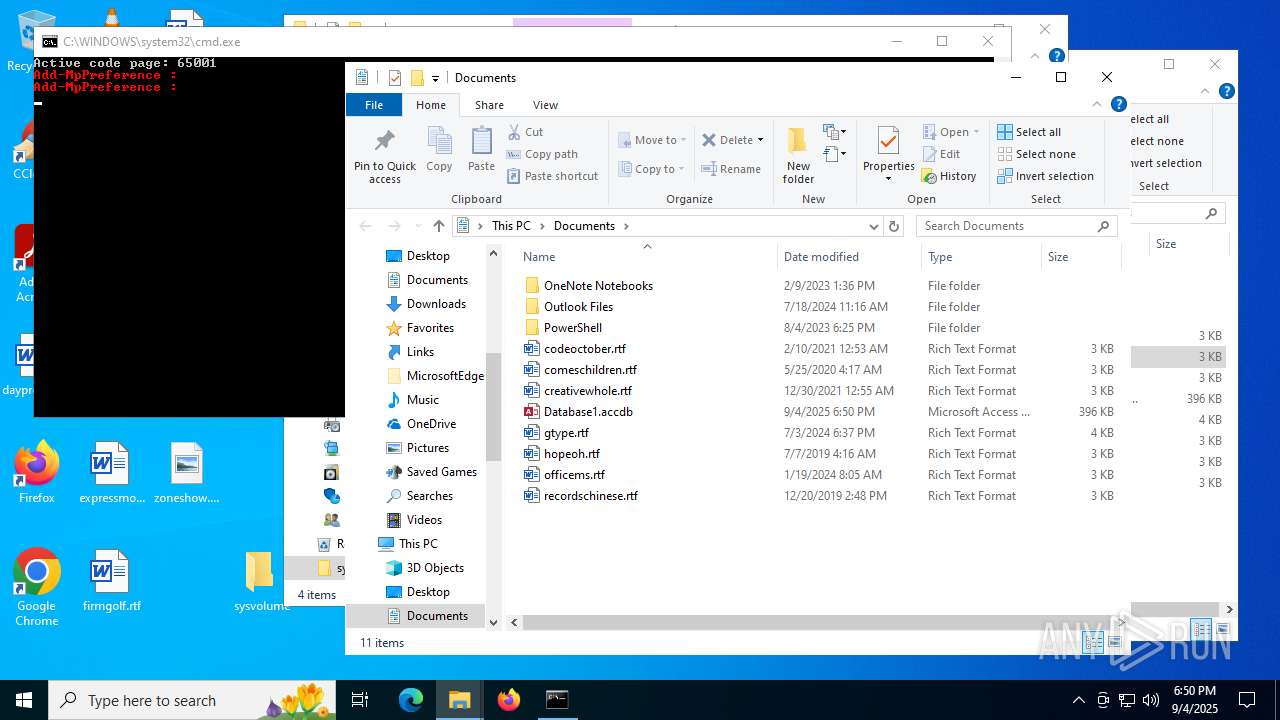1280x720 pixels.
Task: Select Outlook Files folder
Action: (x=578, y=307)
